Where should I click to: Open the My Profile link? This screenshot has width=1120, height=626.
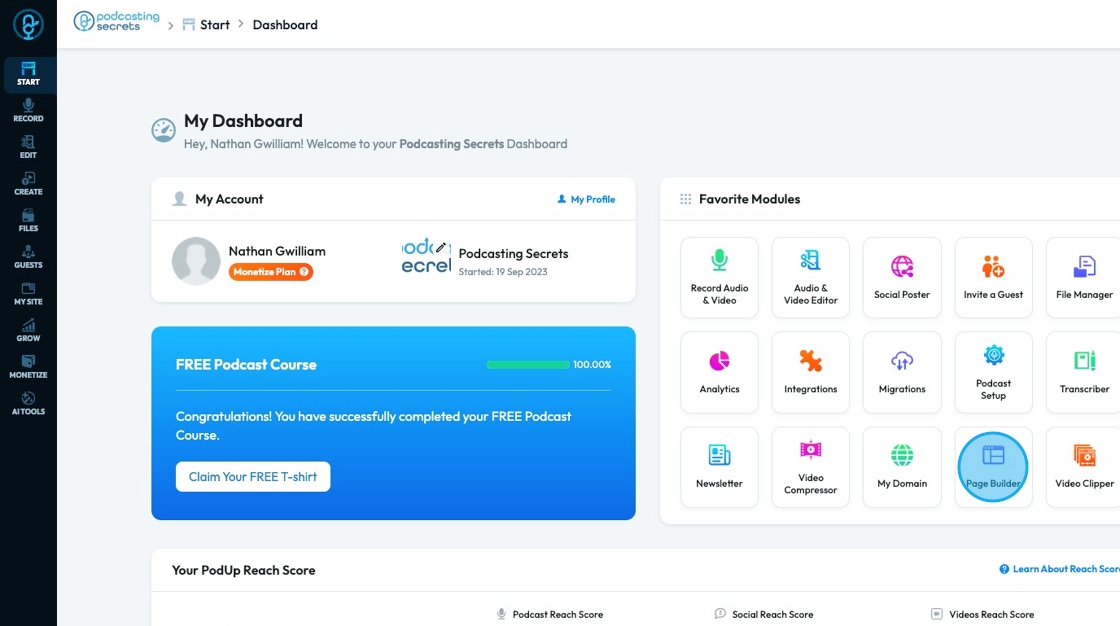tap(586, 199)
